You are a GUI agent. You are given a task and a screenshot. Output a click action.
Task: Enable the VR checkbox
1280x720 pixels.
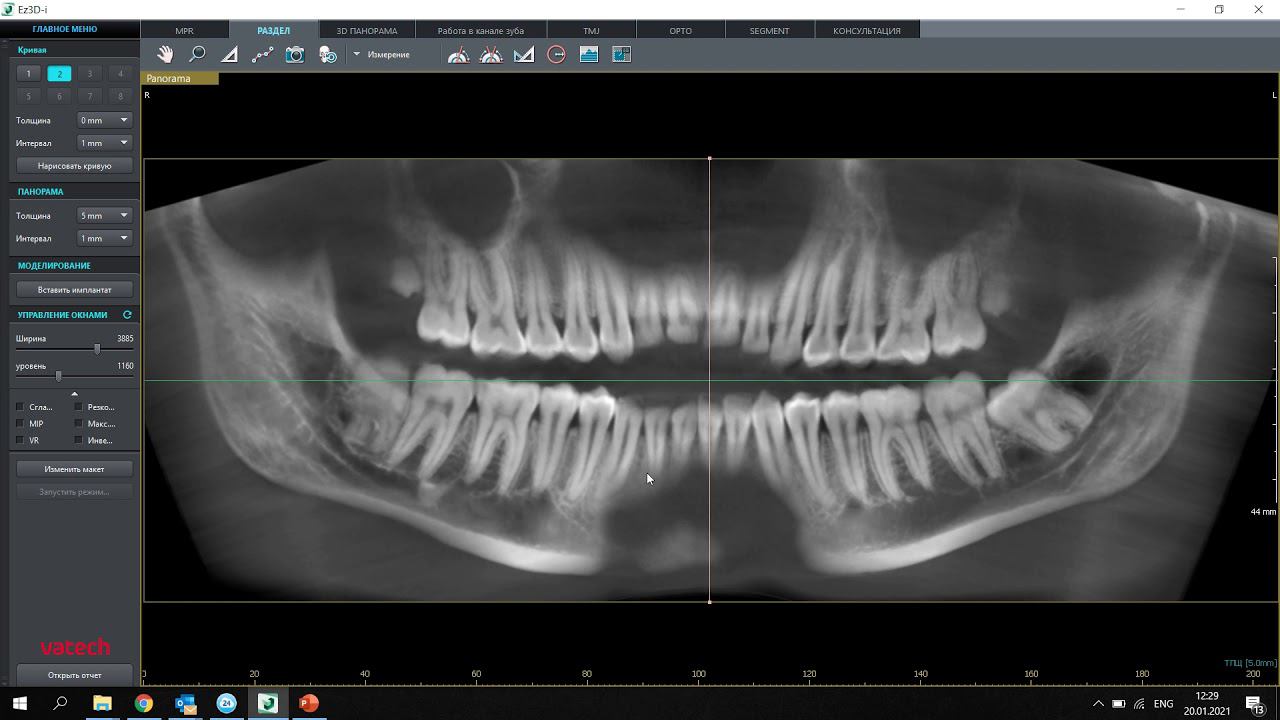point(20,440)
